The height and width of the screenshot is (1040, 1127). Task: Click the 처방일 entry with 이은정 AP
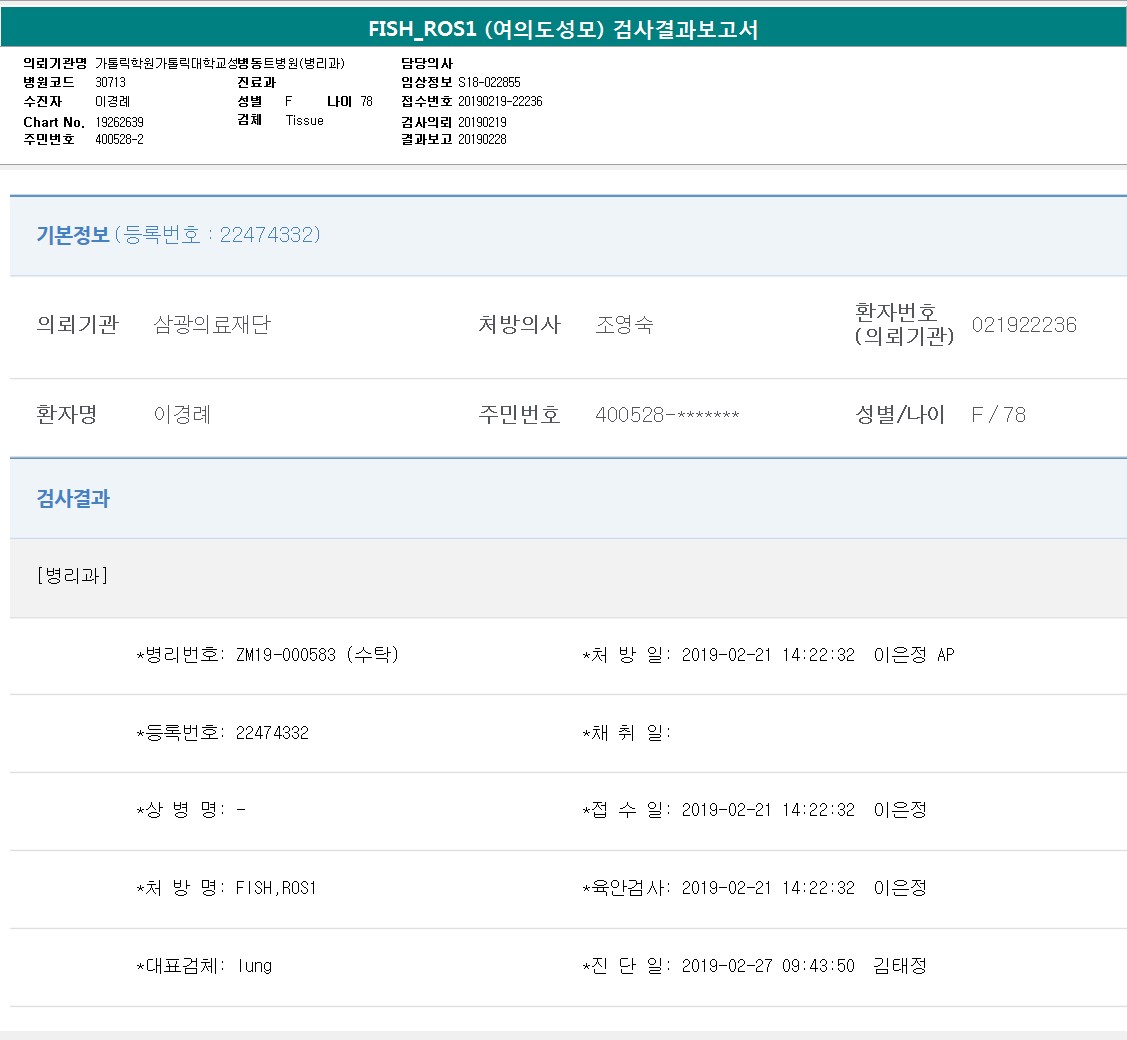pos(914,655)
